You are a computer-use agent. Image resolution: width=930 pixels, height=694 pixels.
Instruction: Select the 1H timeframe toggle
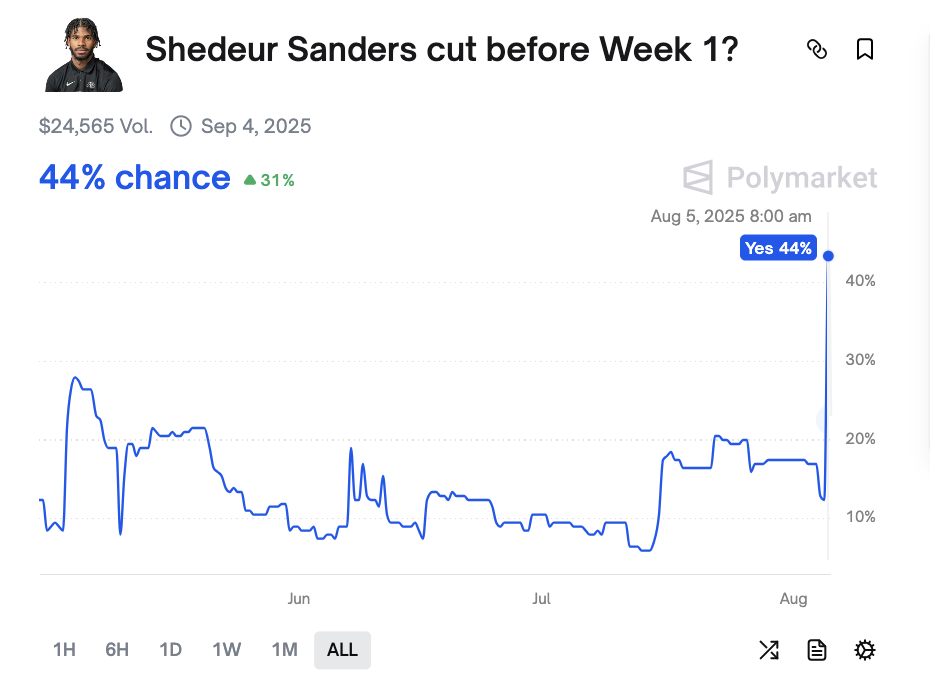64,650
